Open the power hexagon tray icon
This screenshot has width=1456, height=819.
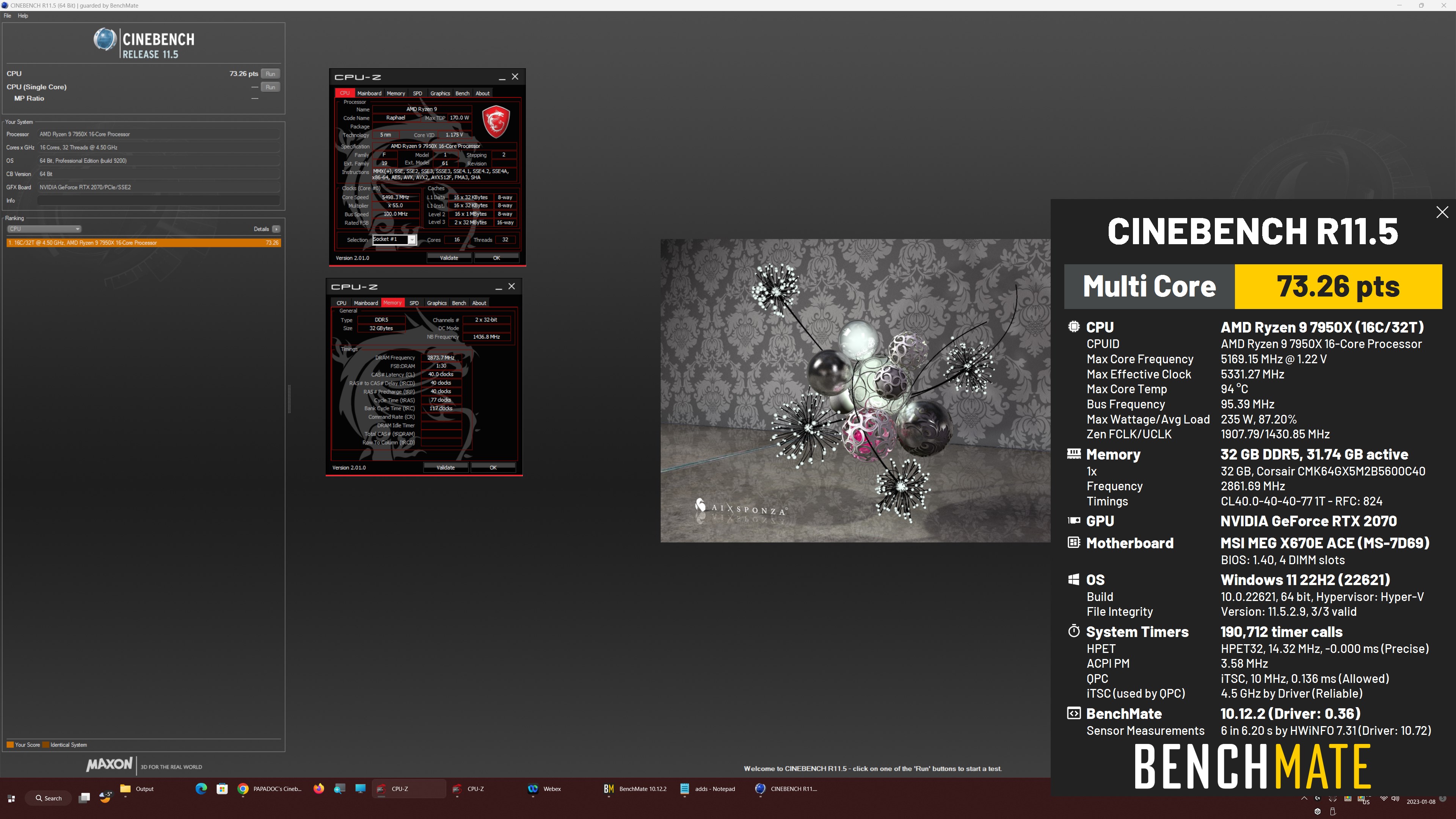pos(1318,811)
